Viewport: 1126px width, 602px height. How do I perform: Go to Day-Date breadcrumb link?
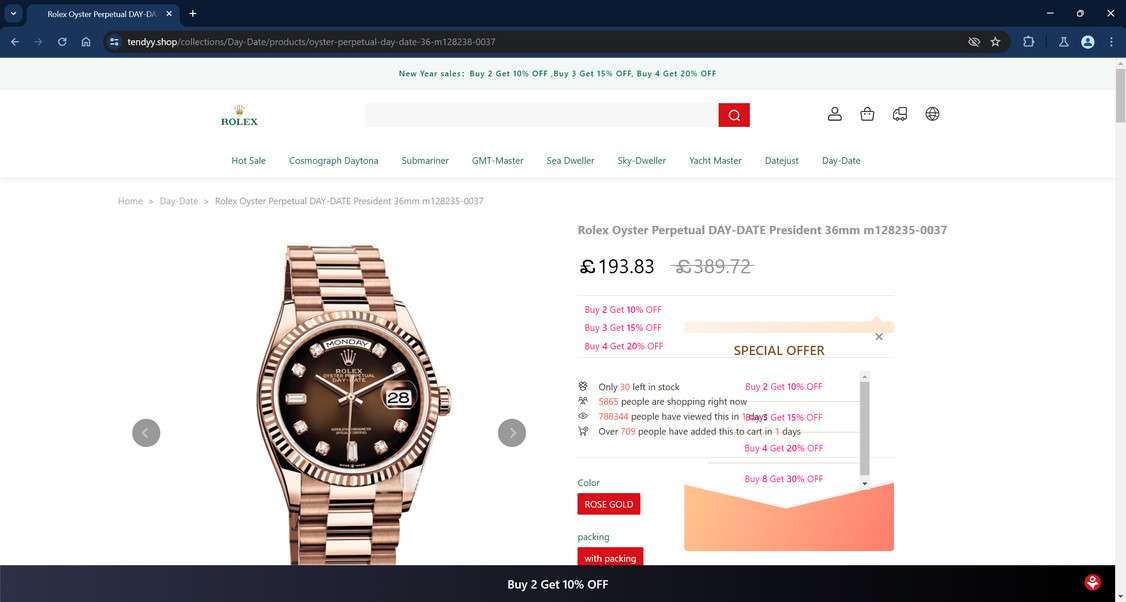tap(179, 201)
